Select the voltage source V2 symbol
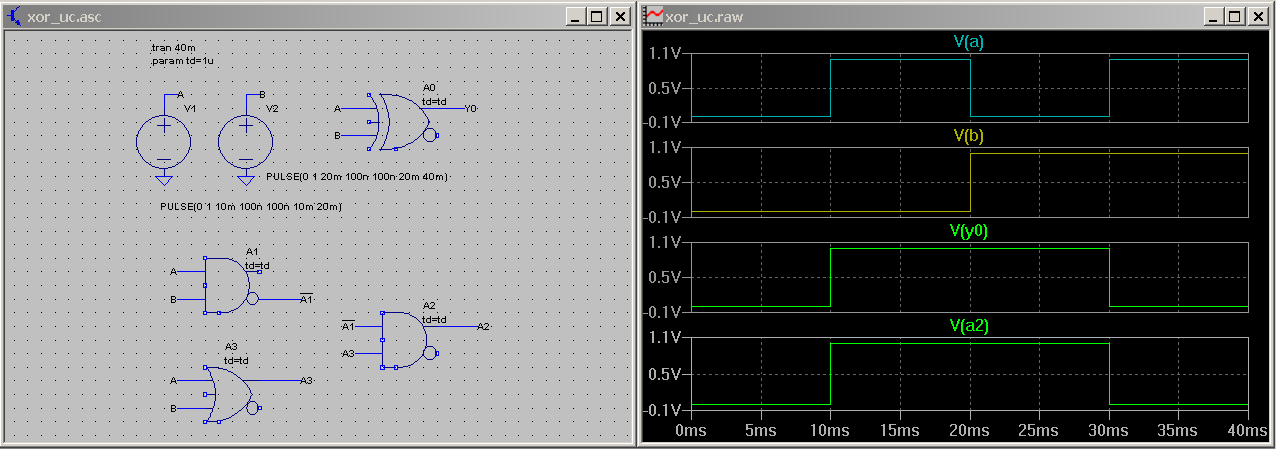 click(245, 140)
